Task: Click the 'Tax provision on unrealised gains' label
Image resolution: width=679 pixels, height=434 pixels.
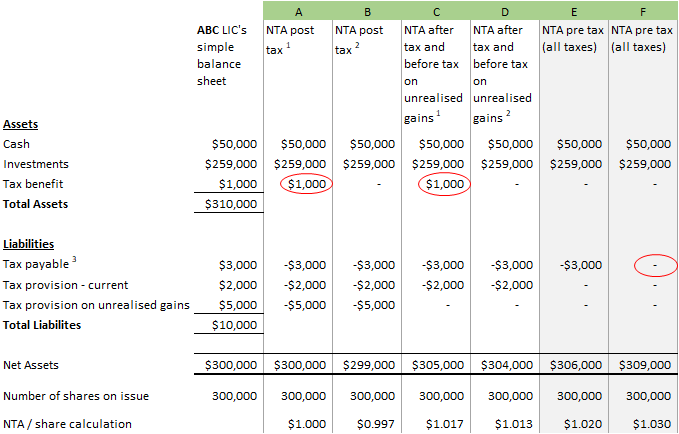Action: (95, 305)
